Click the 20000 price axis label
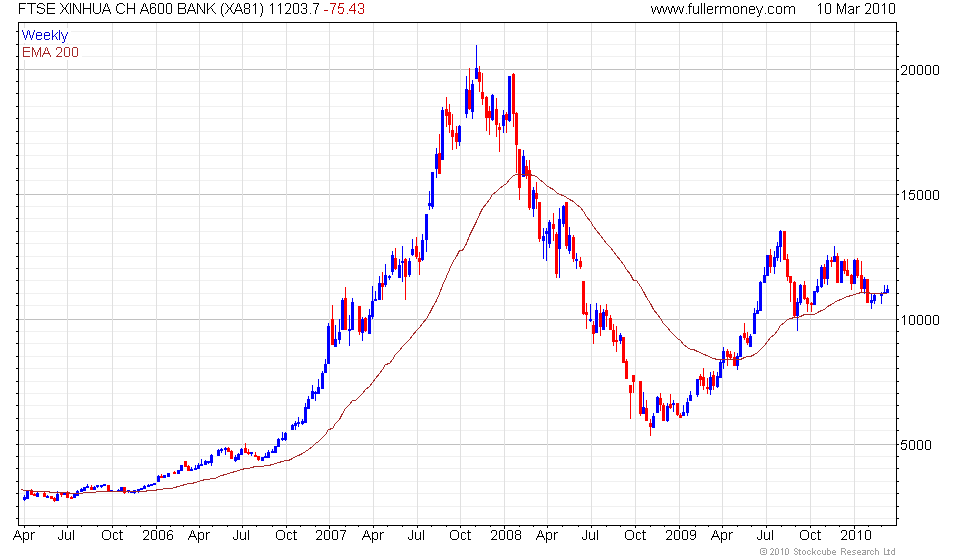The image size is (980, 560). pyautogui.click(x=919, y=70)
